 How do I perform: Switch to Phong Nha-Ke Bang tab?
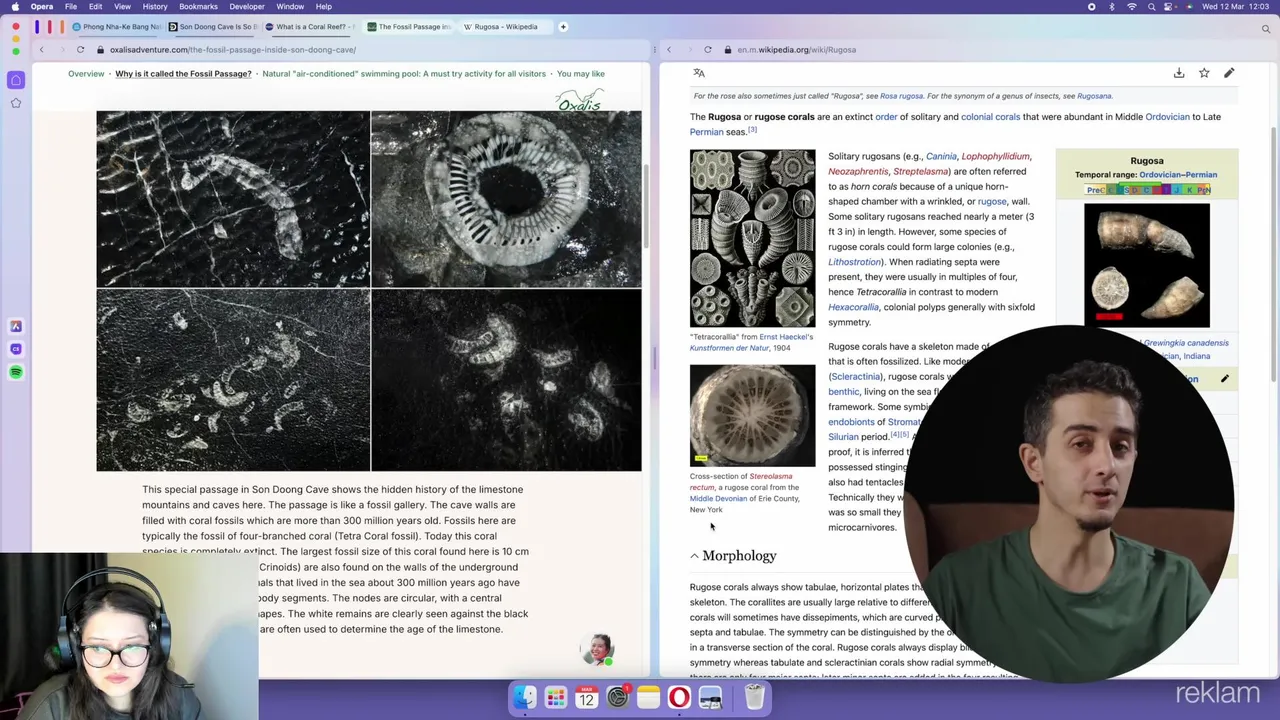pos(116,27)
